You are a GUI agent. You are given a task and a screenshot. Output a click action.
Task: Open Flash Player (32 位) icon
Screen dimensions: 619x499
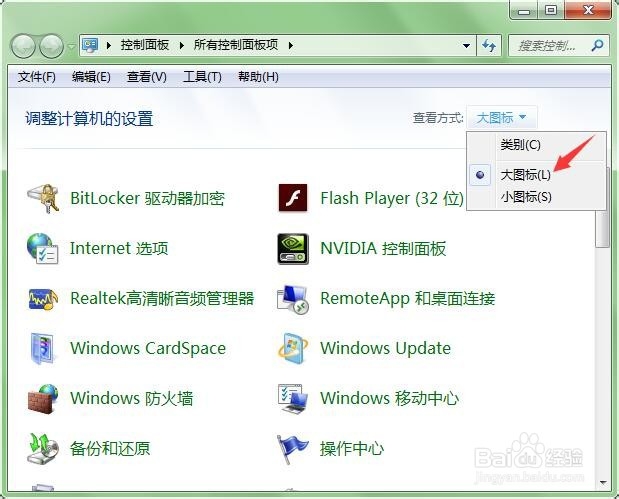tap(293, 198)
